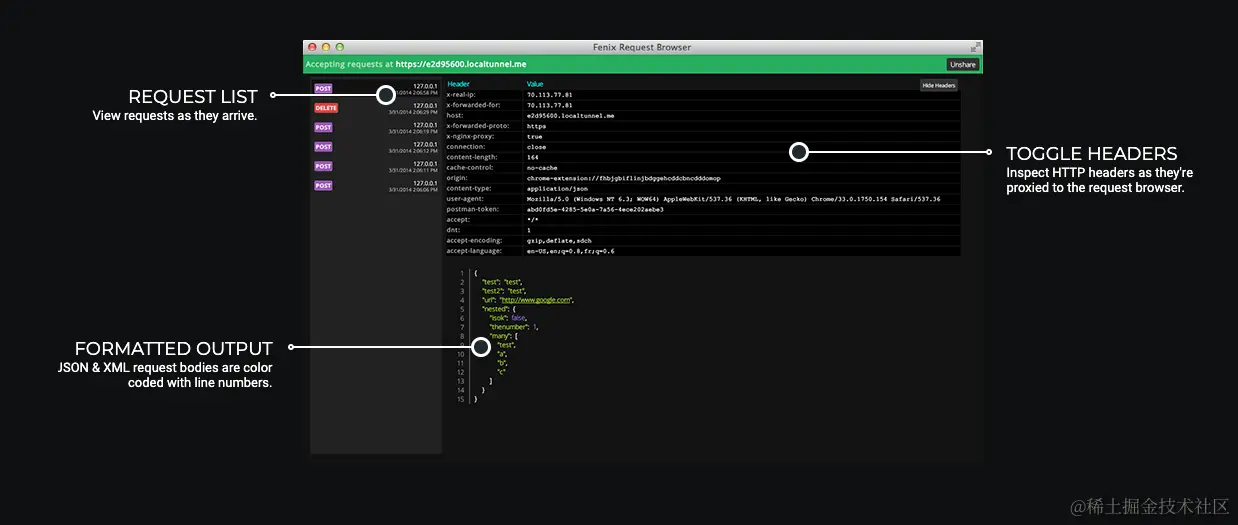Click the accept-encoding value gzip,deflate,sdch
This screenshot has height=525, width=1238.
coord(559,241)
